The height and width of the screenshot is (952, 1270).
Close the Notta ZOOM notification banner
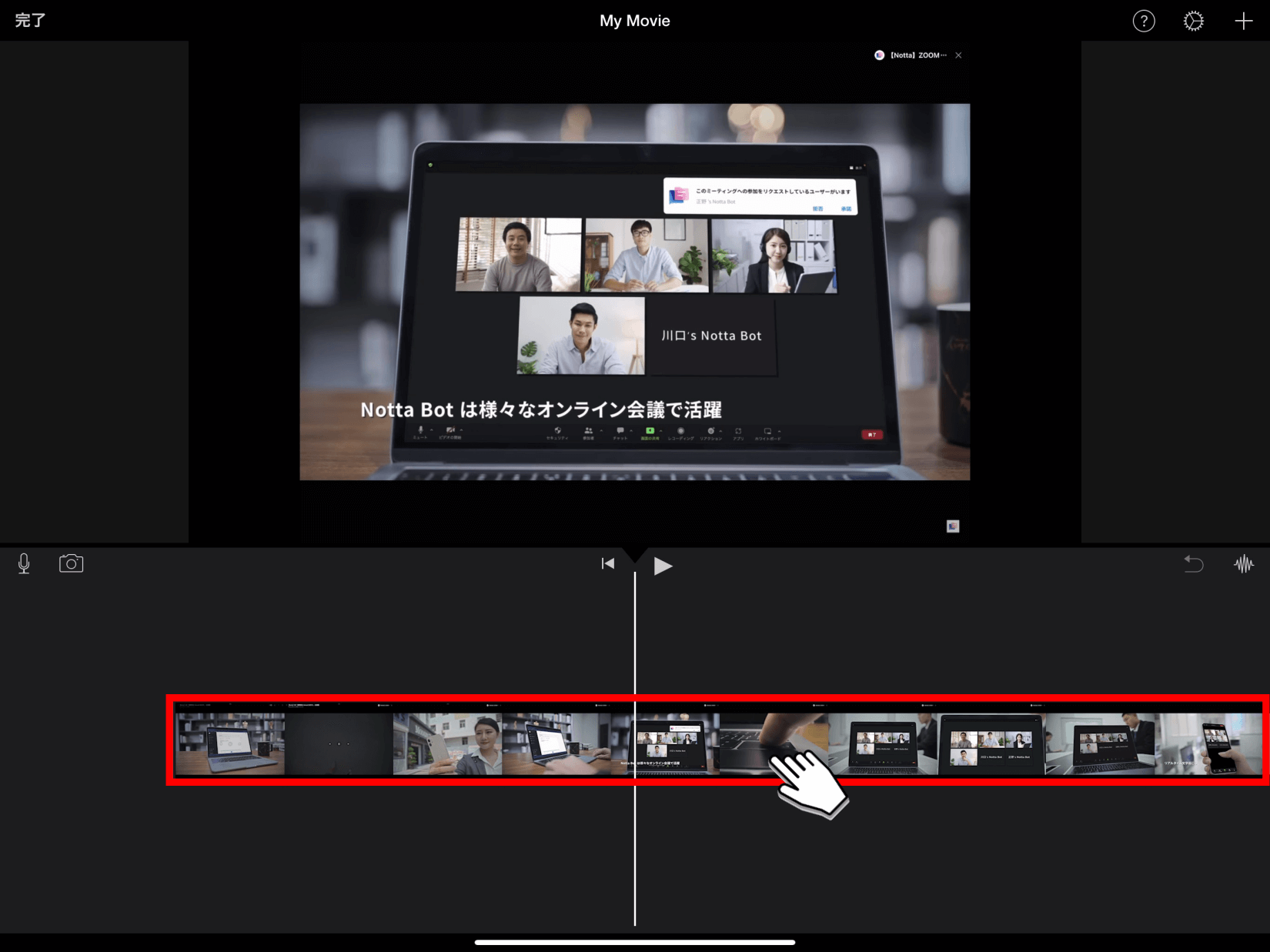(x=958, y=55)
